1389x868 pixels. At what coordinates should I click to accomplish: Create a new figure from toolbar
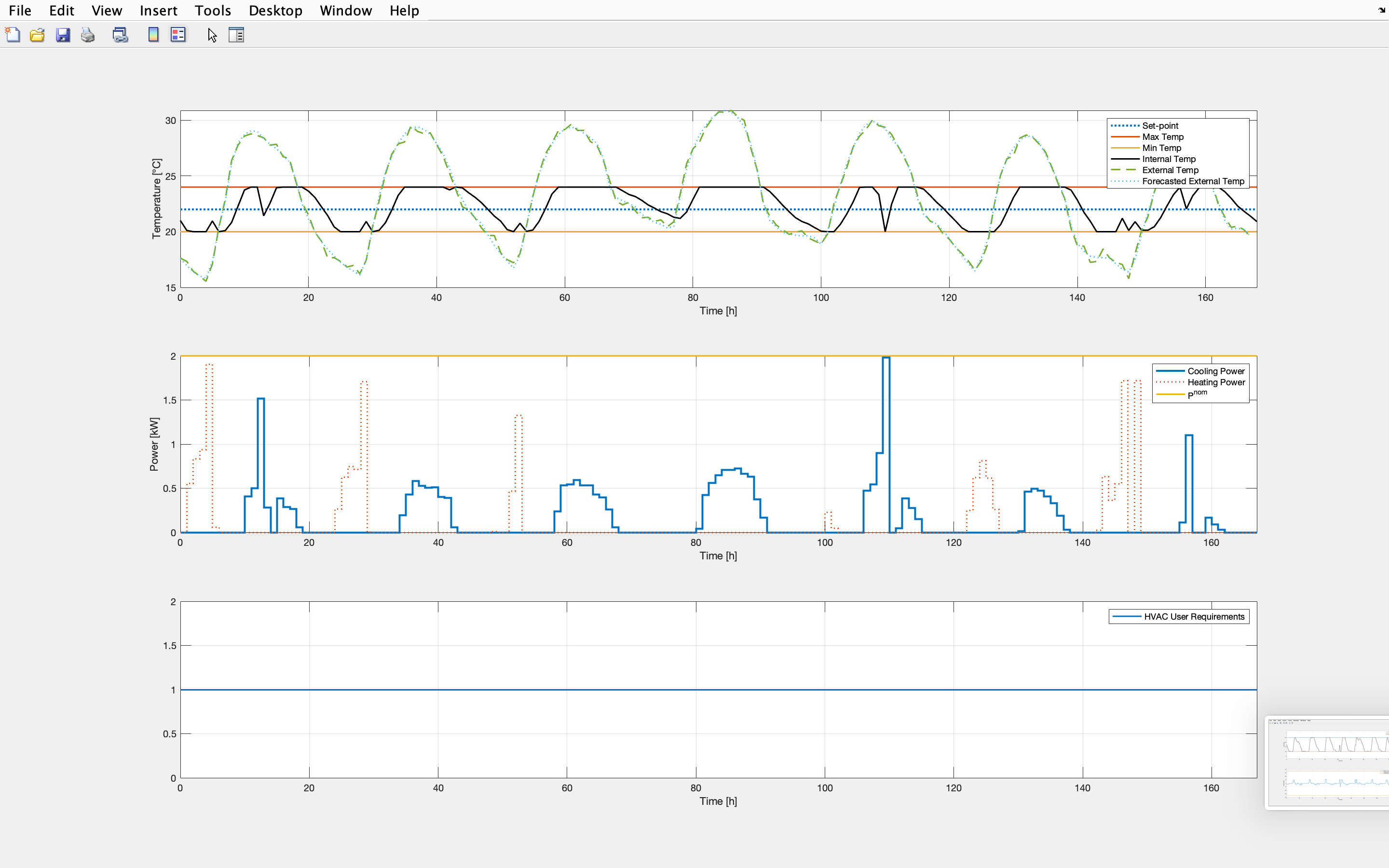click(x=13, y=35)
